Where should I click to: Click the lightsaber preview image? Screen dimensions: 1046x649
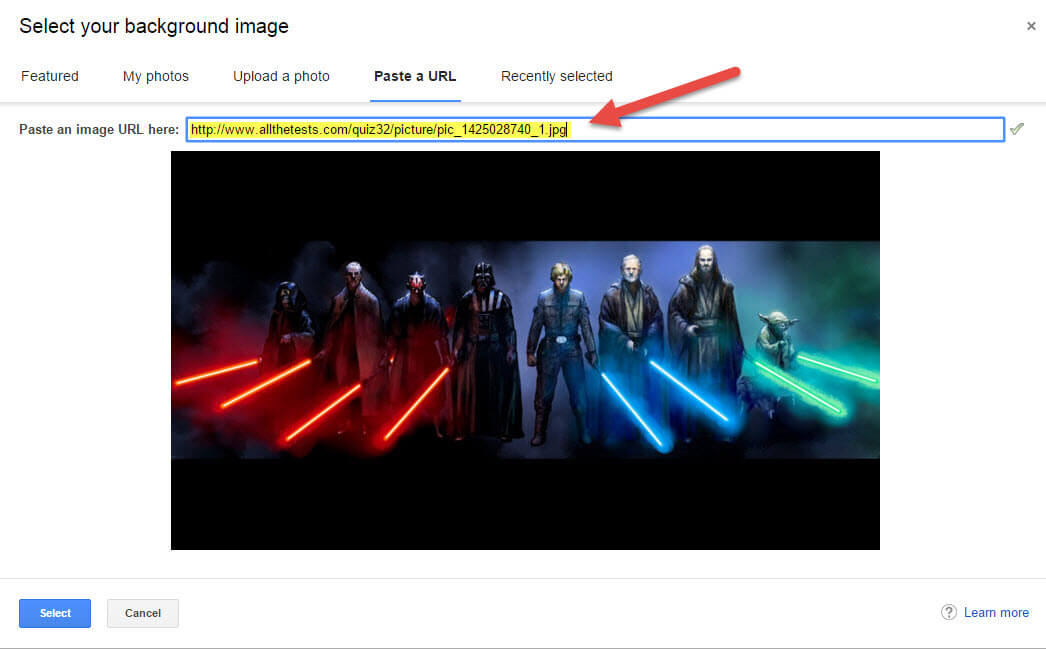coord(525,350)
